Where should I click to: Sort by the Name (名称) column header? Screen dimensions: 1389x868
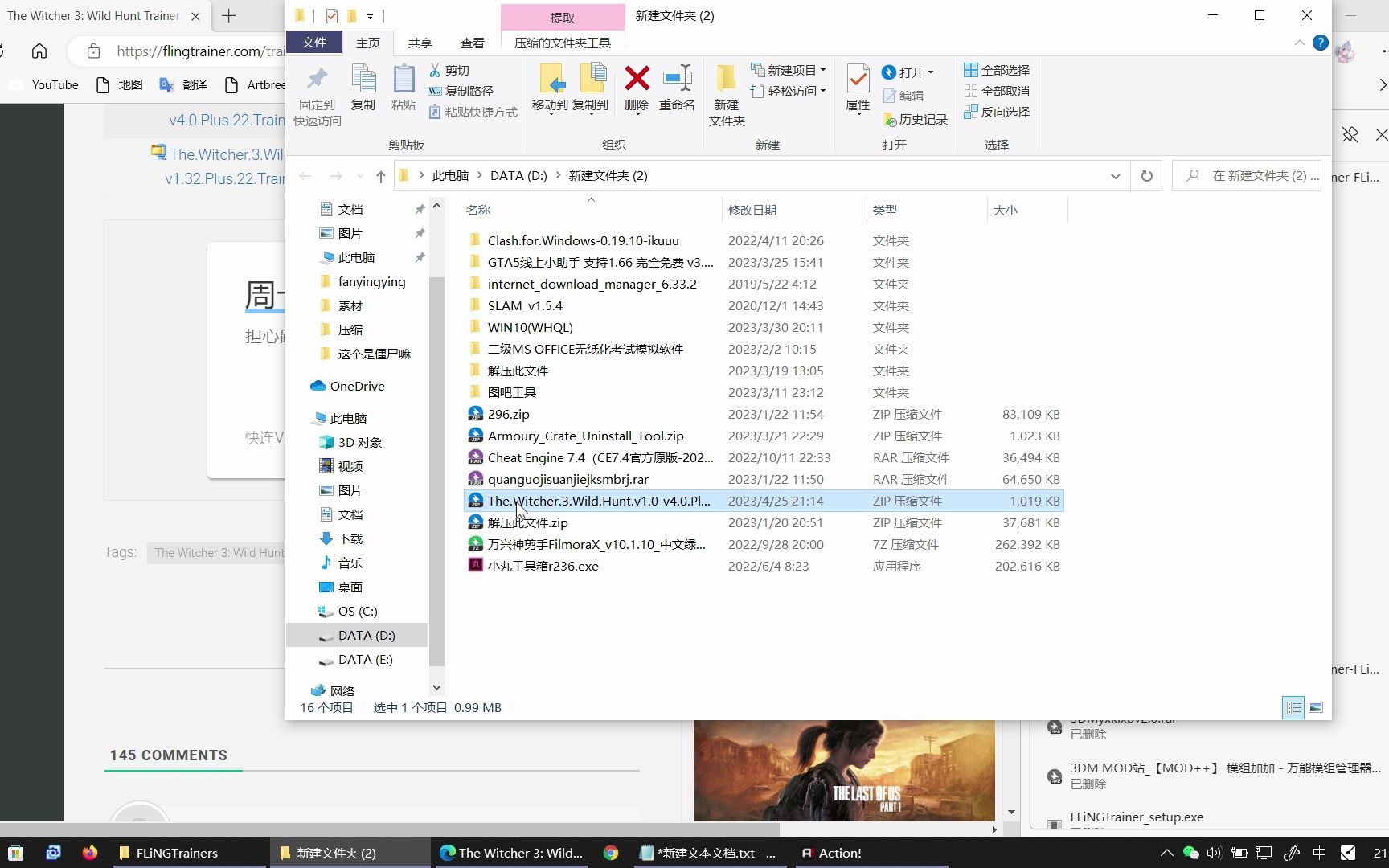591,210
